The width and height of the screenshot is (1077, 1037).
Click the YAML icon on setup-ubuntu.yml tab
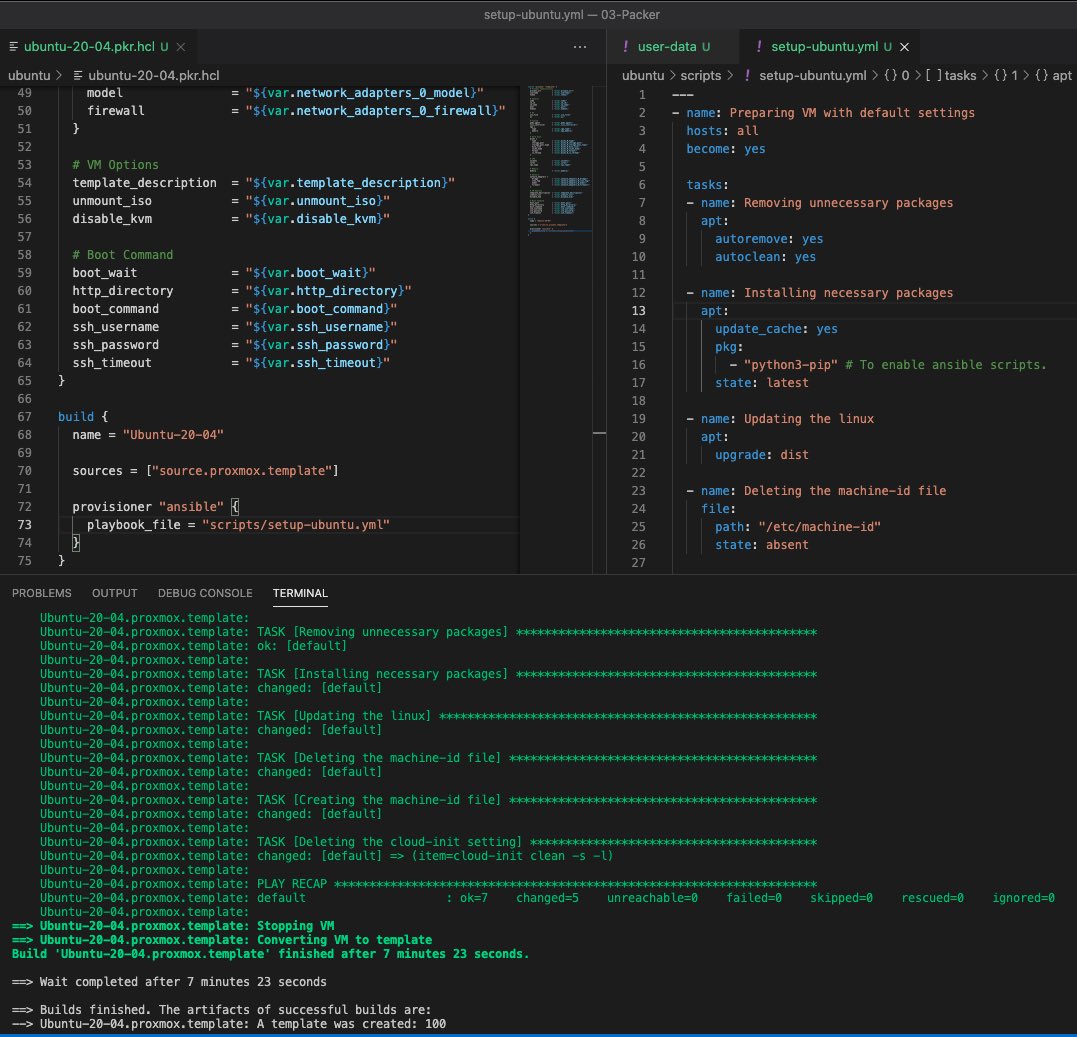(758, 47)
